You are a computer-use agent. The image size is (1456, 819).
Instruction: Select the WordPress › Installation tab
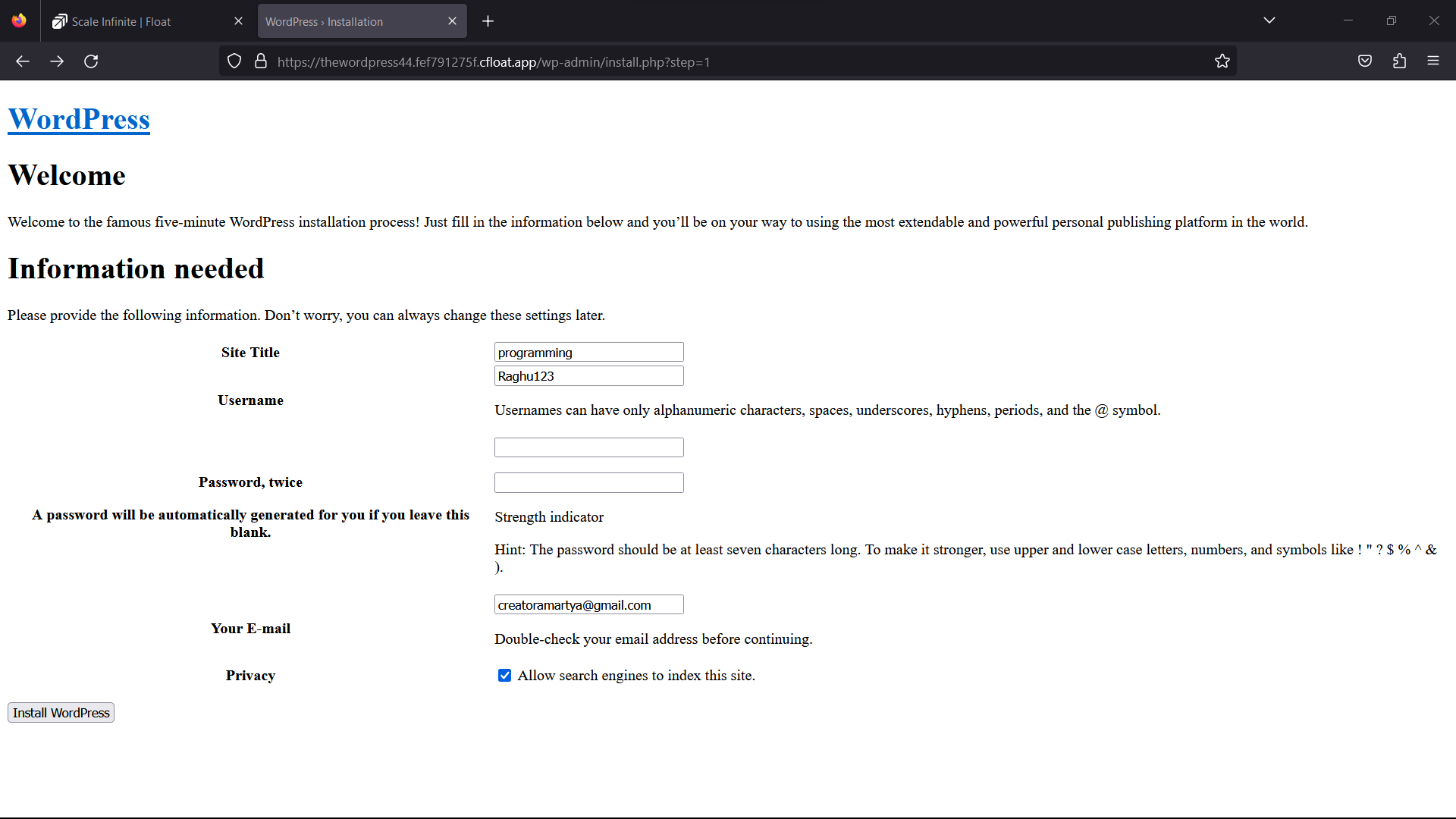tap(362, 21)
